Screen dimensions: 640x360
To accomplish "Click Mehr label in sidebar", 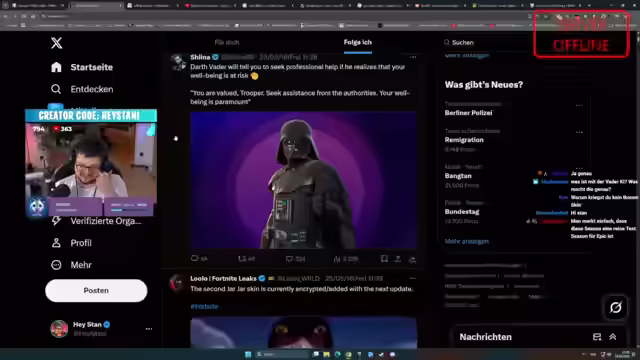I will click(81, 265).
